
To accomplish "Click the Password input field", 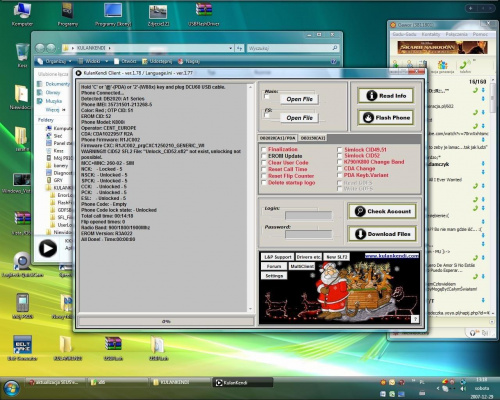I will (x=309, y=234).
